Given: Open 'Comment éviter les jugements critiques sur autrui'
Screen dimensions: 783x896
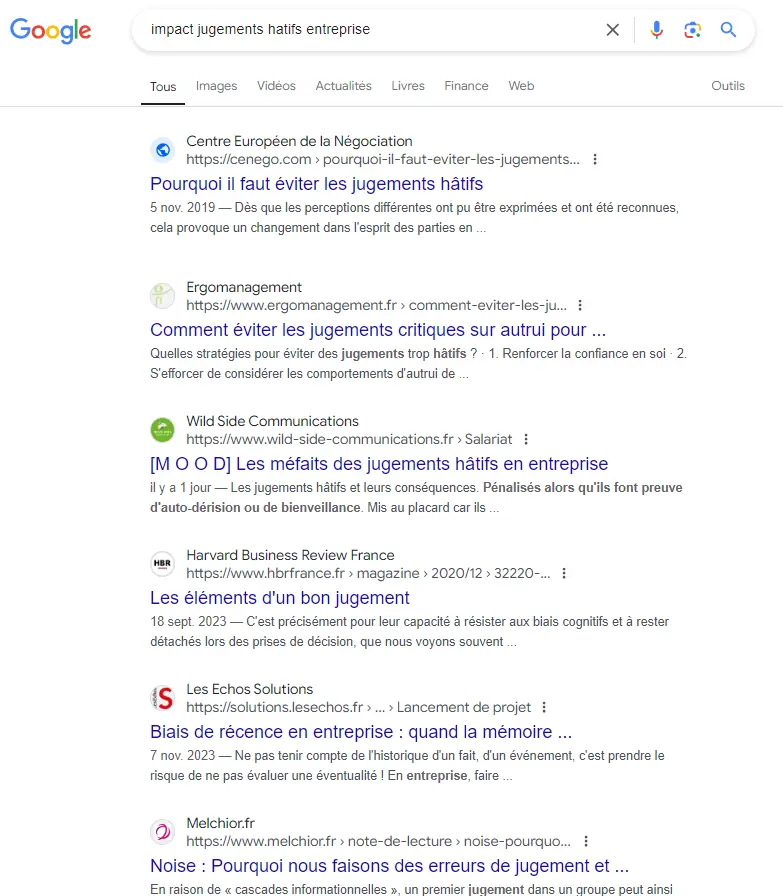Looking at the screenshot, I should pyautogui.click(x=378, y=330).
